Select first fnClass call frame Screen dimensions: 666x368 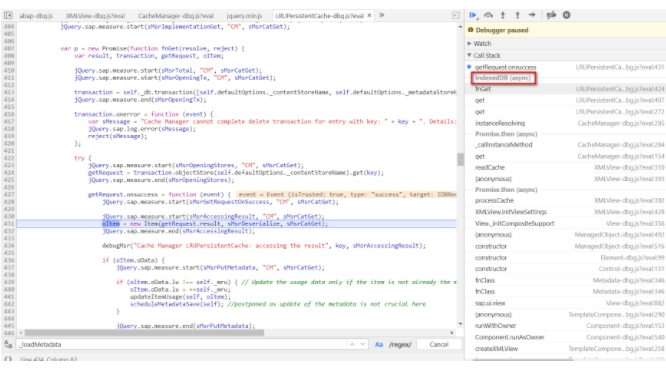point(565,280)
